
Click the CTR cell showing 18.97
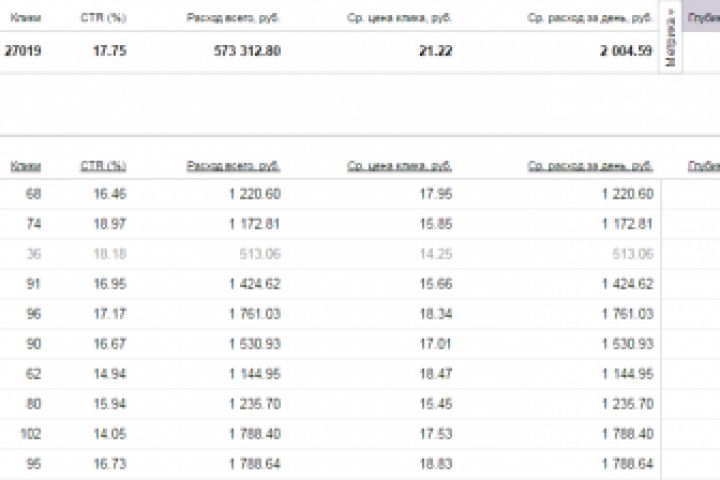[111, 224]
